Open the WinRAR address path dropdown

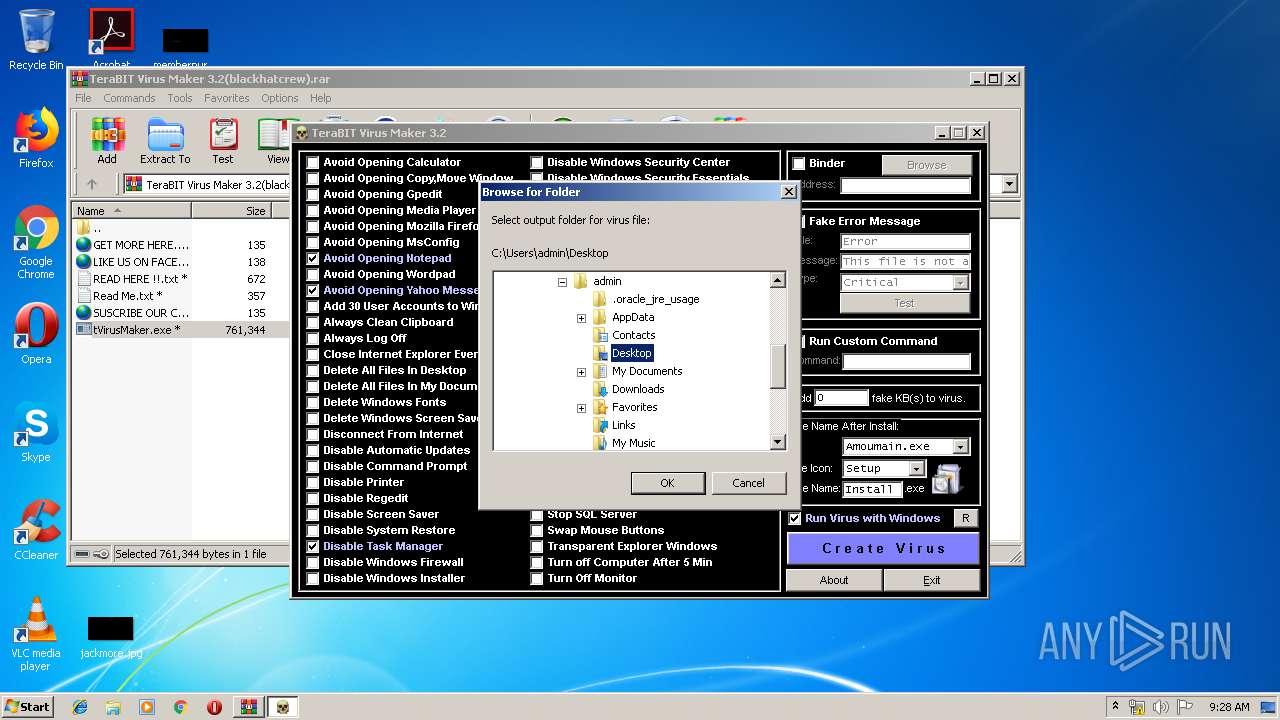(1009, 184)
